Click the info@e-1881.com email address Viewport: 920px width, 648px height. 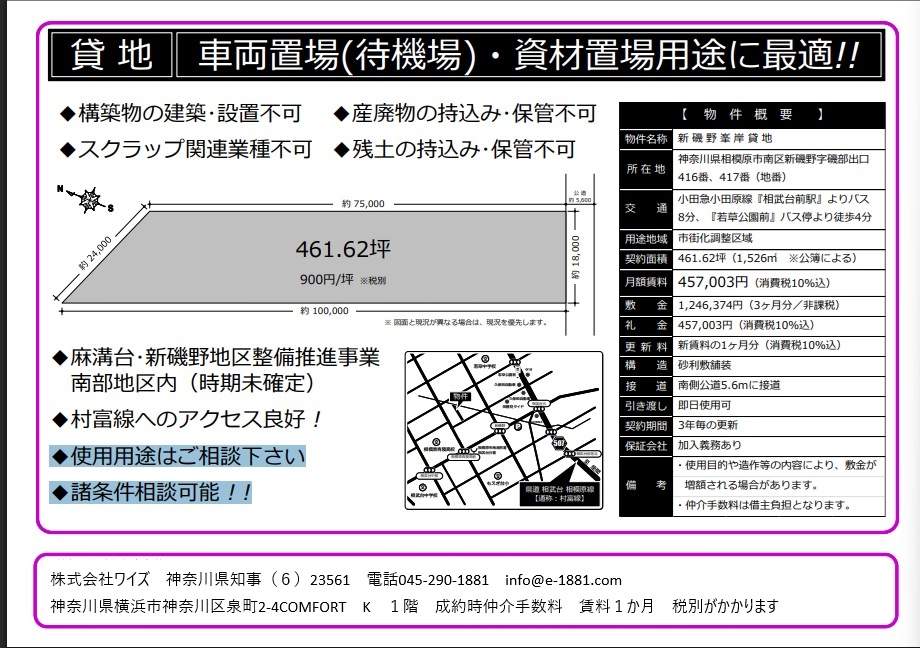pyautogui.click(x=563, y=580)
